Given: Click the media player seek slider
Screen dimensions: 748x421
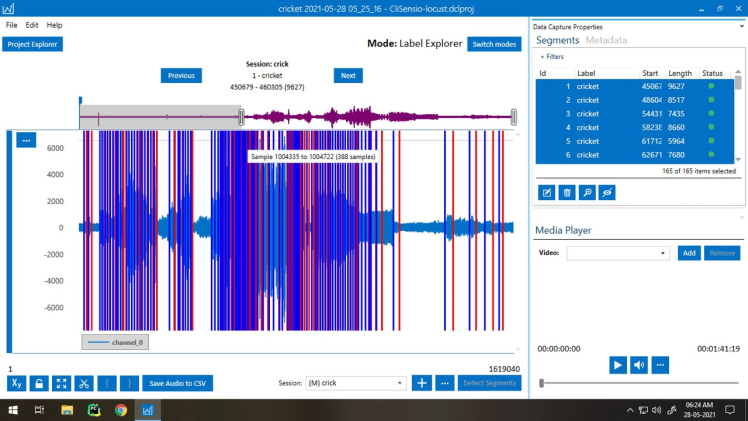Looking at the screenshot, I should pos(640,383).
